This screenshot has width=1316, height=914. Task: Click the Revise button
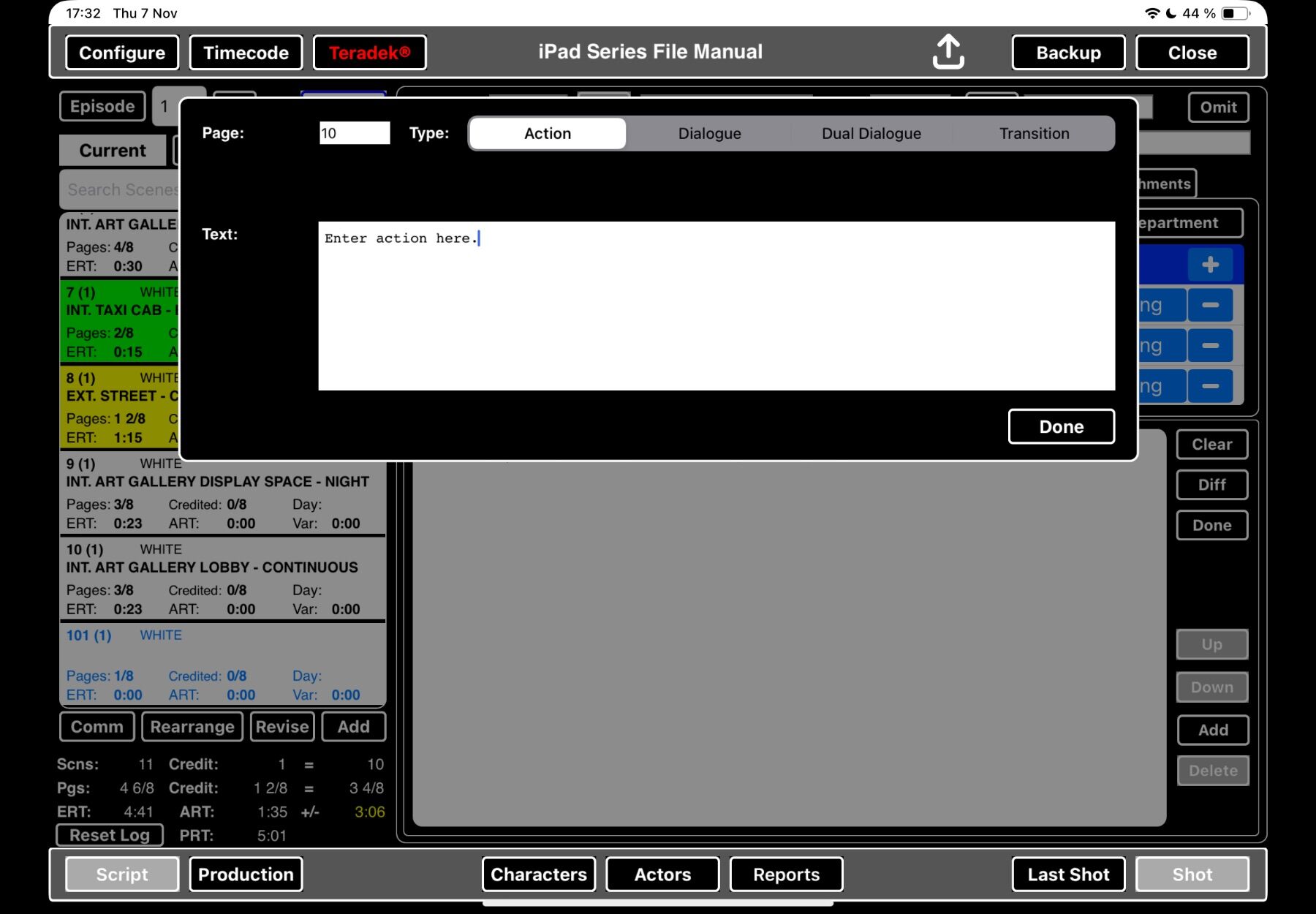[282, 726]
